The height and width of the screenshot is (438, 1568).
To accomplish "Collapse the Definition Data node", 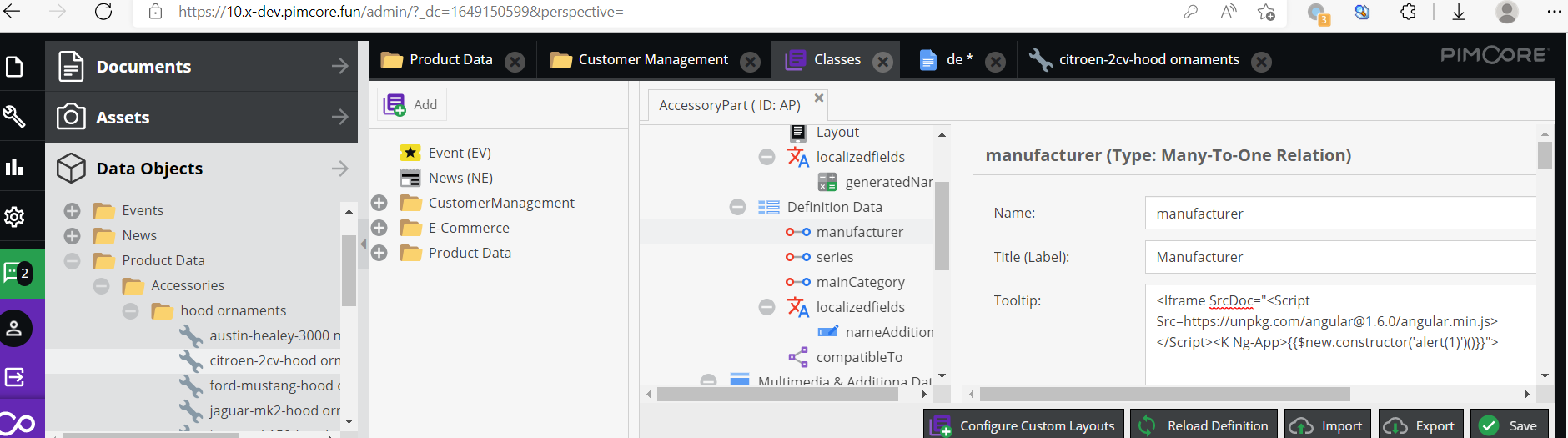I will 738,207.
